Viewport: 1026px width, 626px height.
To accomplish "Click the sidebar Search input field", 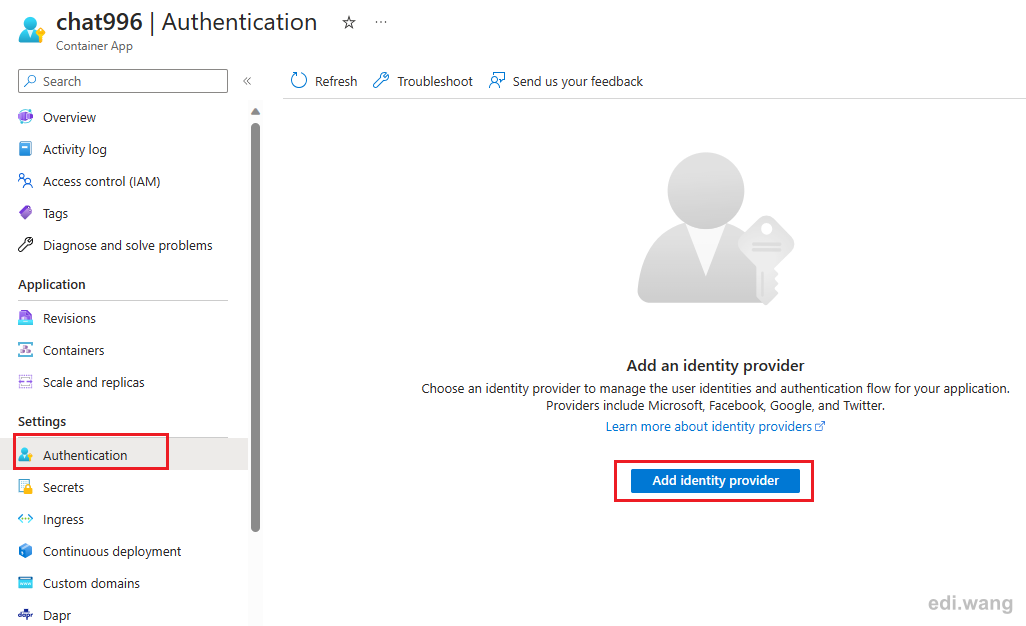I will click(123, 81).
